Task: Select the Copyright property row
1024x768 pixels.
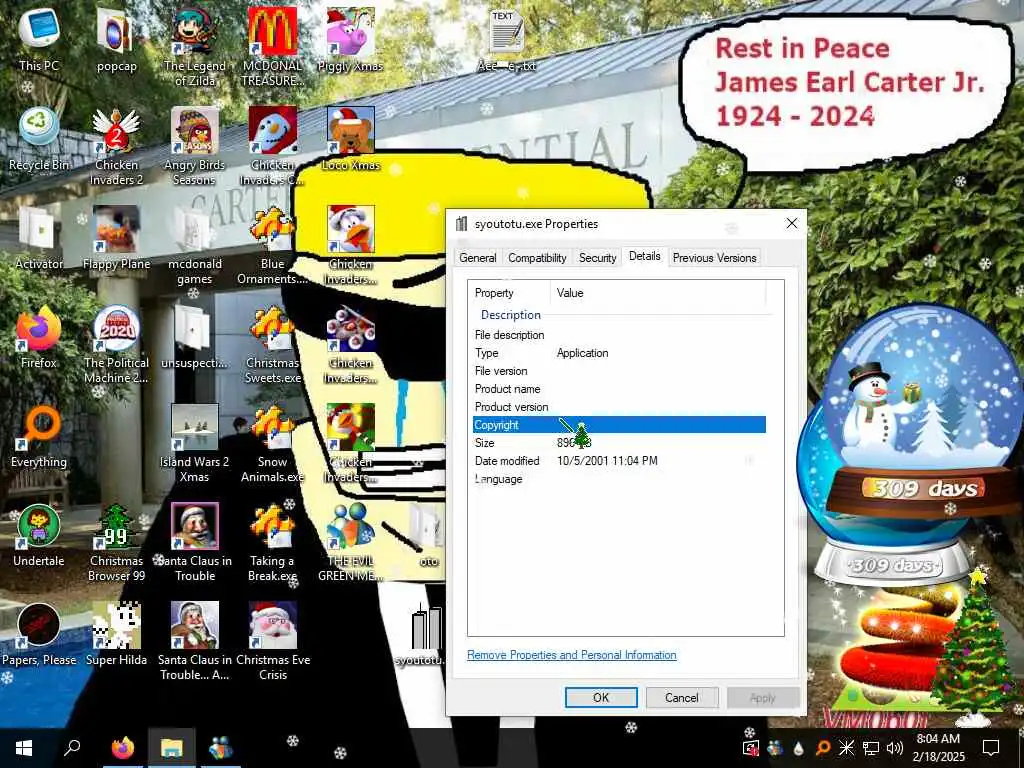Action: click(x=619, y=424)
